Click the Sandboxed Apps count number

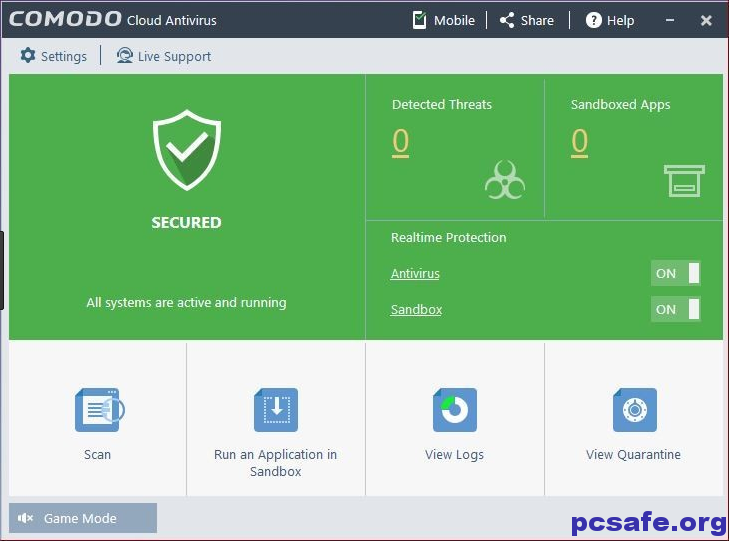[580, 143]
